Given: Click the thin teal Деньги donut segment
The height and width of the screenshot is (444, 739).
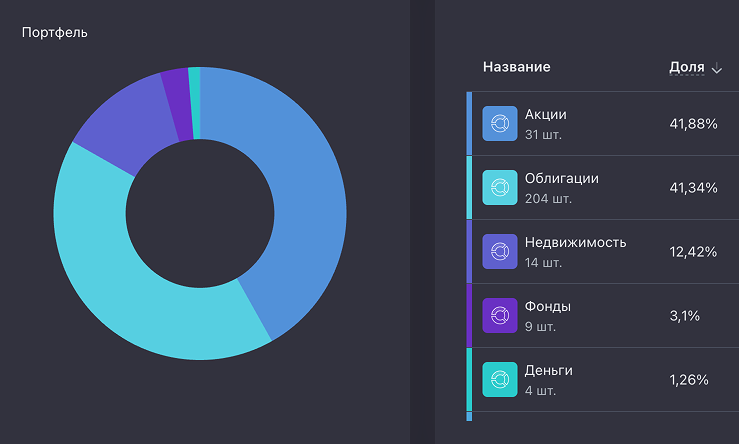Looking at the screenshot, I should click(x=195, y=103).
